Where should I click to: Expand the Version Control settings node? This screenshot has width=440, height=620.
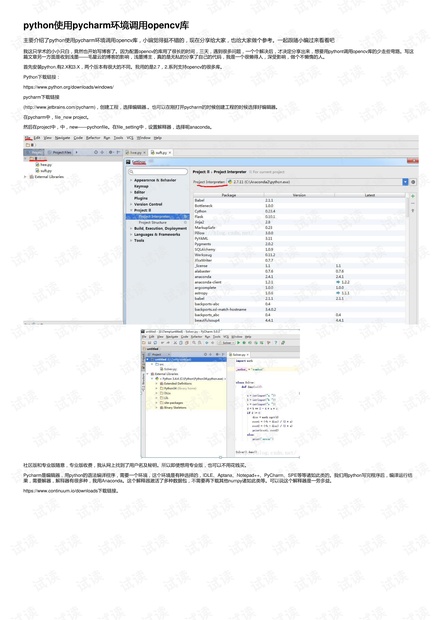pyautogui.click(x=131, y=204)
